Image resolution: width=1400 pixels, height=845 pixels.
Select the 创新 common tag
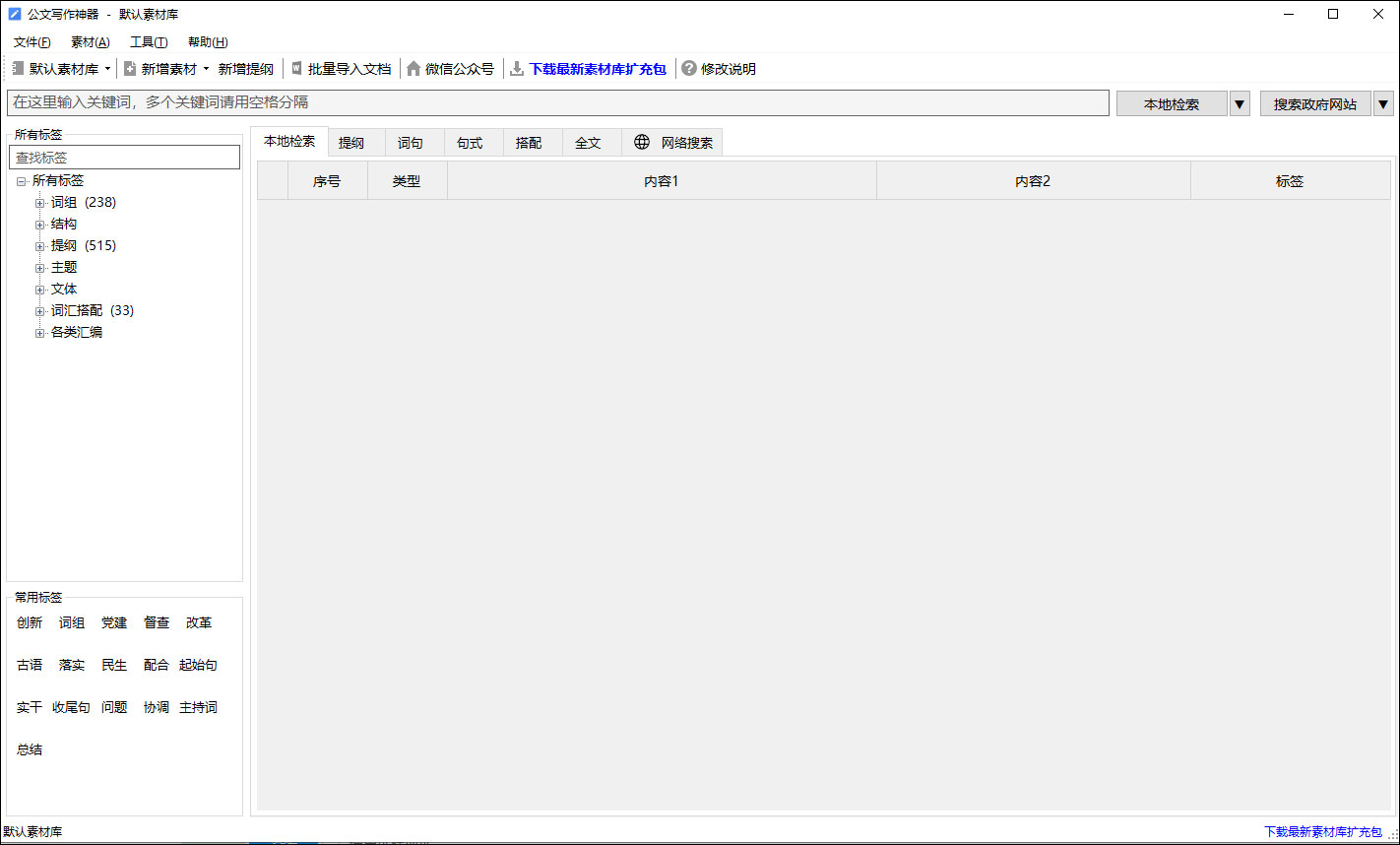30,622
